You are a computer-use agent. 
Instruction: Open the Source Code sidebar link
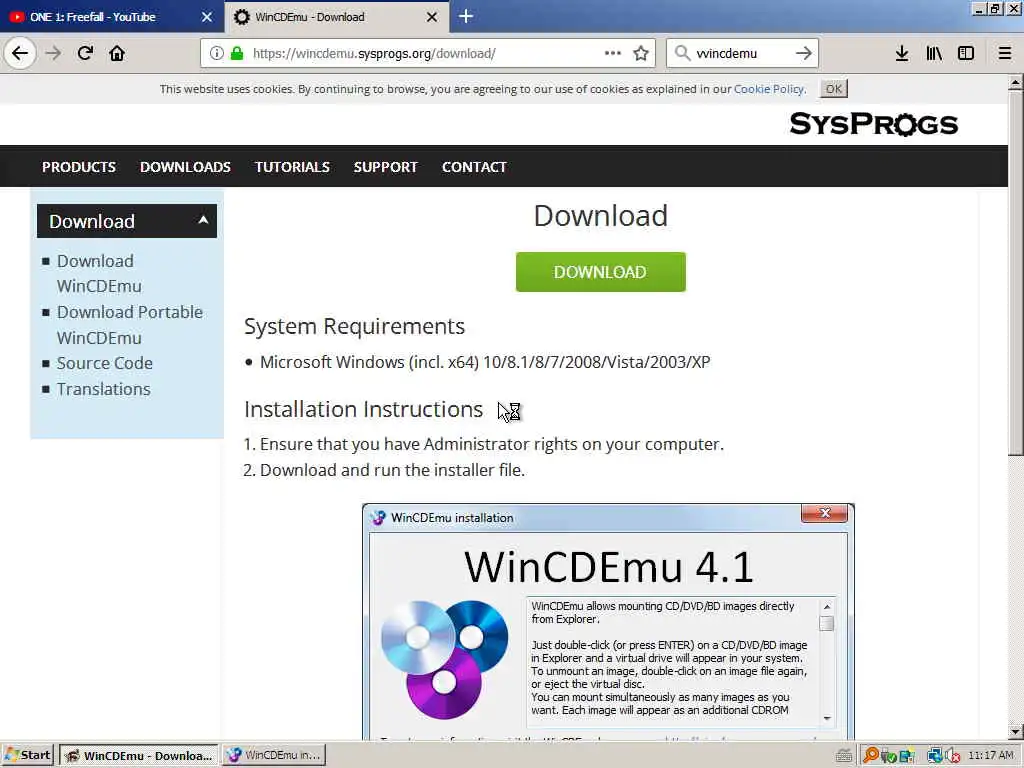pyautogui.click(x=104, y=363)
